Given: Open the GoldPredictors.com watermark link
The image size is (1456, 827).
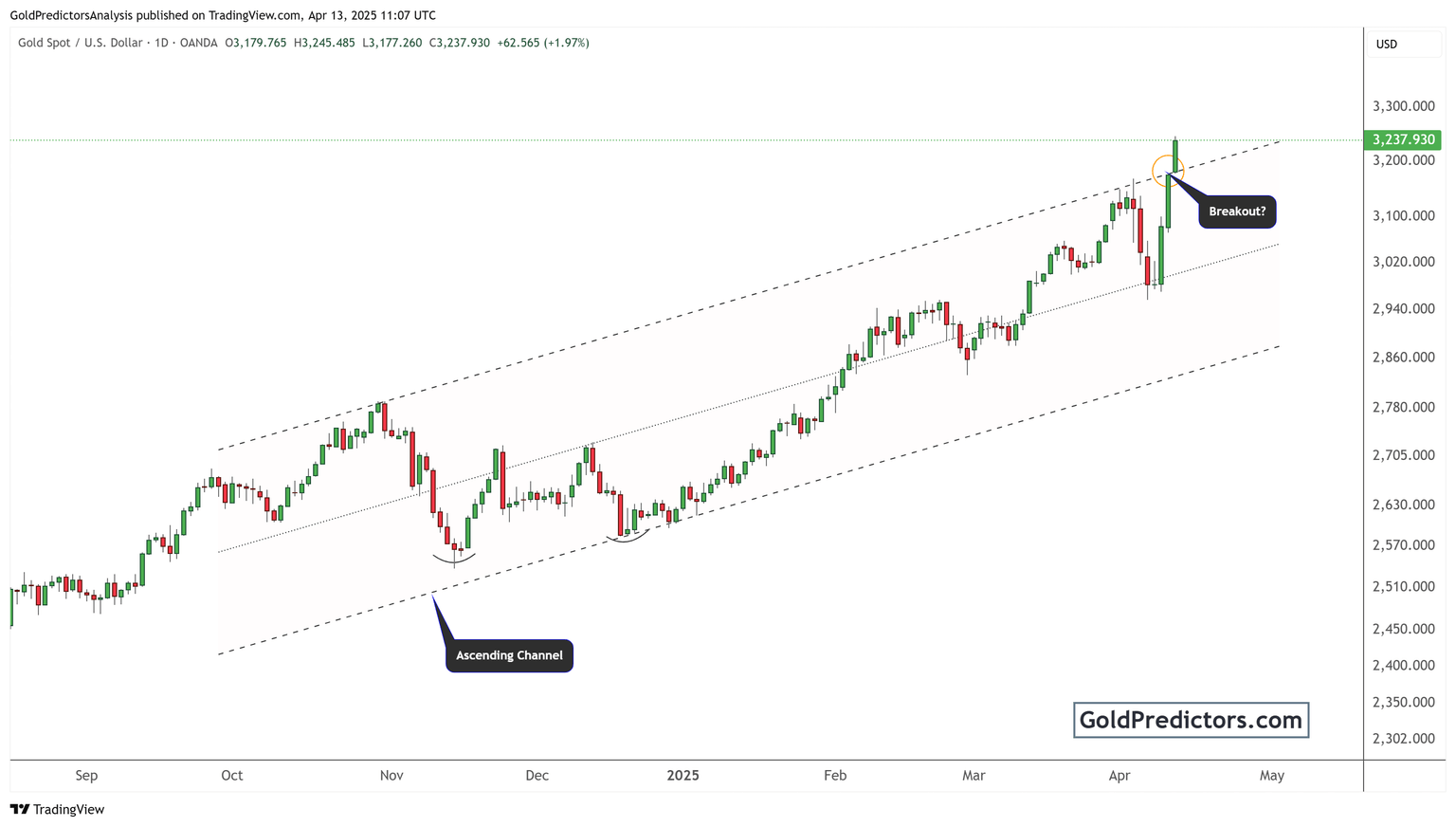Looking at the screenshot, I should tap(1191, 720).
